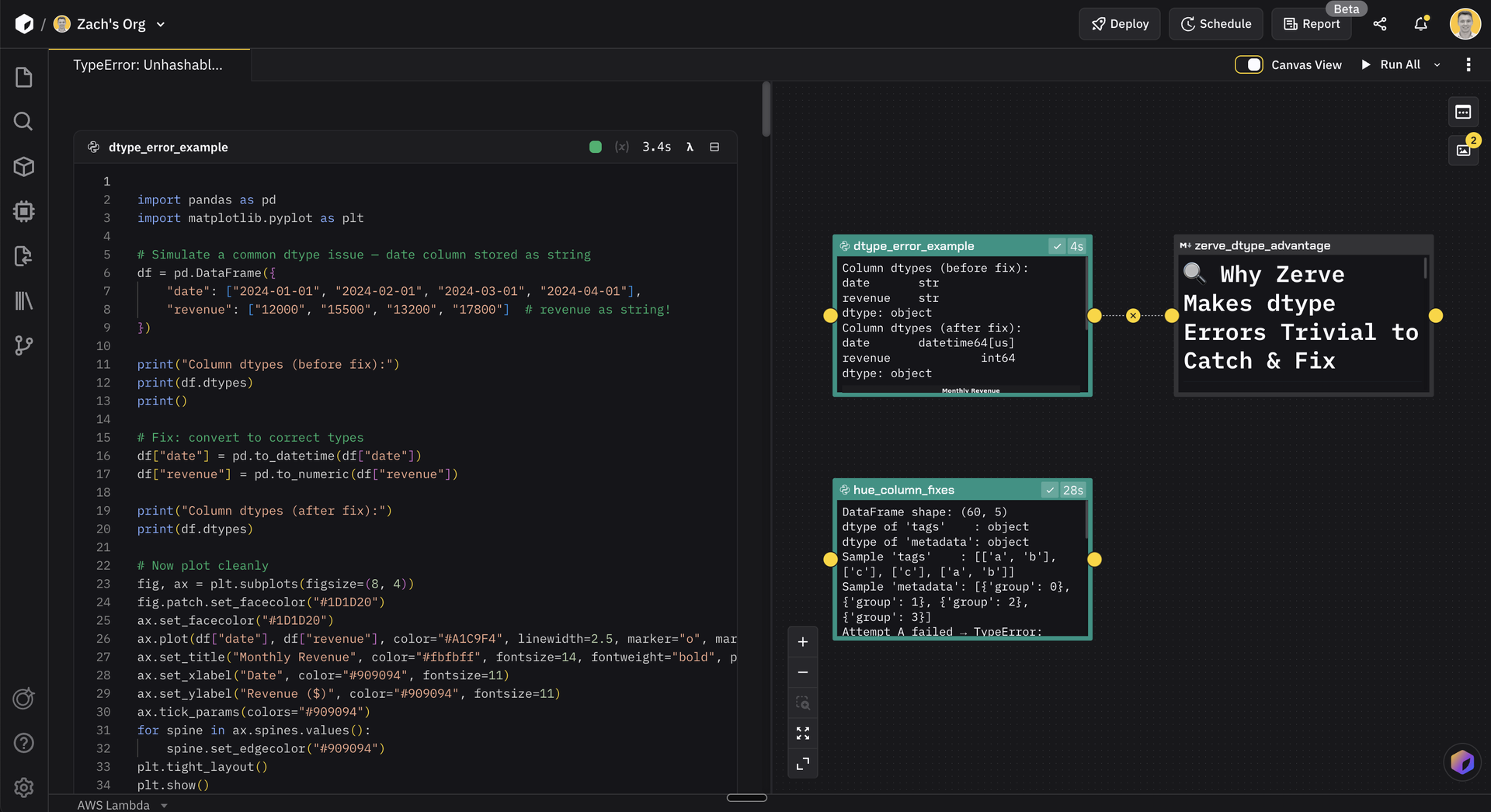Open the variables (x) panel on the code block

pyautogui.click(x=621, y=147)
